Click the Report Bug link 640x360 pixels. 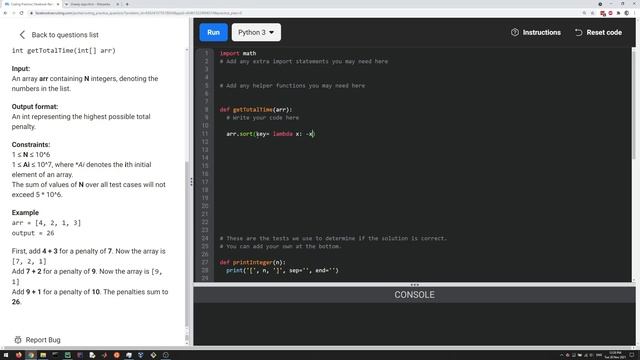38,340
